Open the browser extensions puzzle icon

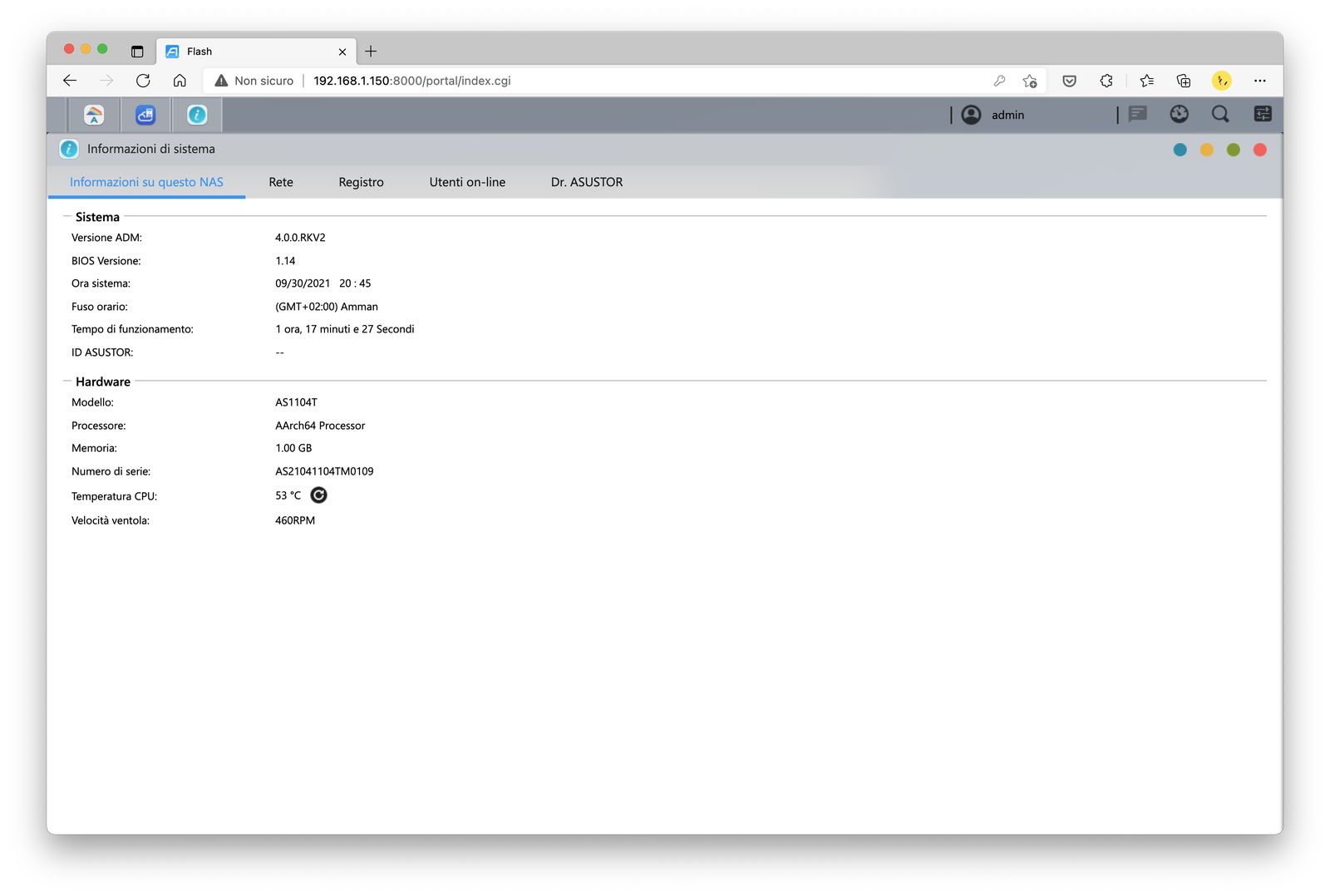pyautogui.click(x=1106, y=81)
